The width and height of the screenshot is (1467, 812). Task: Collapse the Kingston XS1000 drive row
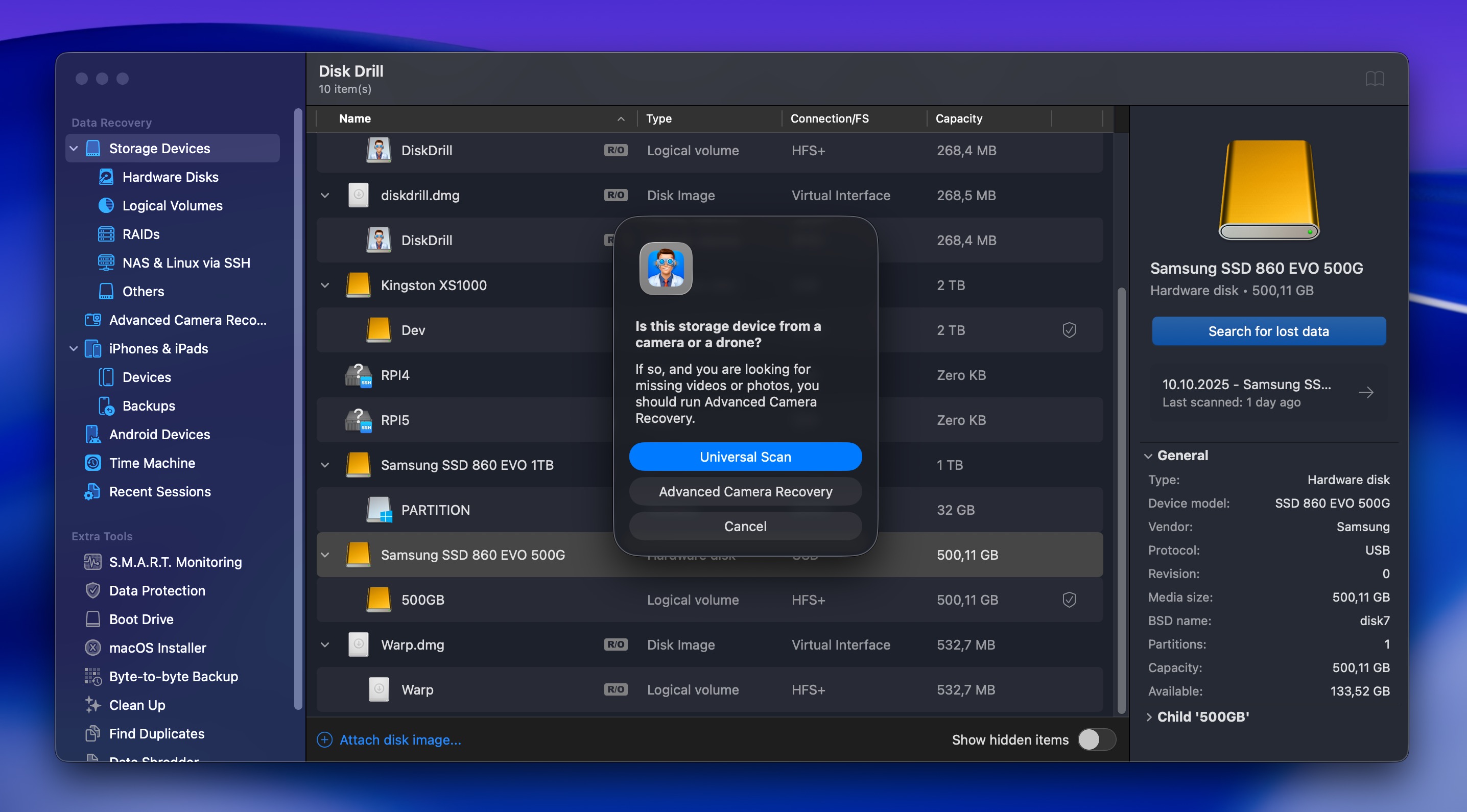[324, 285]
